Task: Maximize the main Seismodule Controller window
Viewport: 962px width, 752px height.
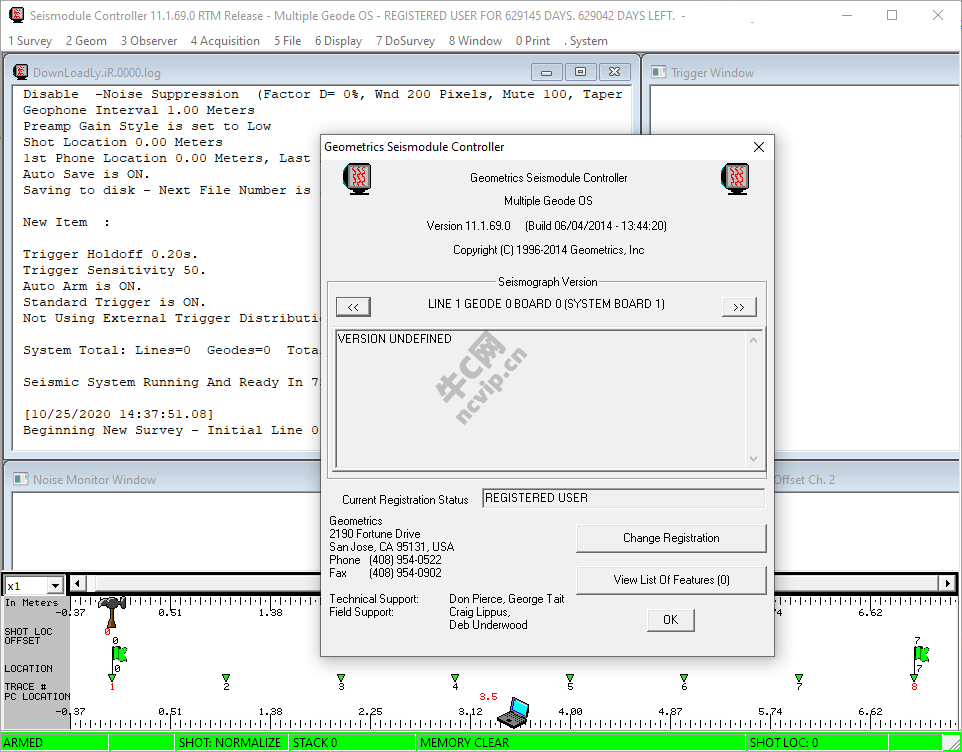Action: (x=892, y=15)
